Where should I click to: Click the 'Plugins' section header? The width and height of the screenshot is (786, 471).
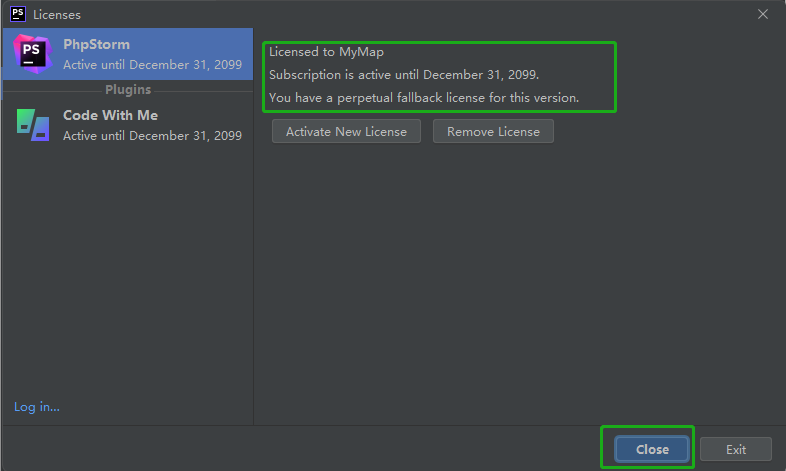pyautogui.click(x=128, y=90)
